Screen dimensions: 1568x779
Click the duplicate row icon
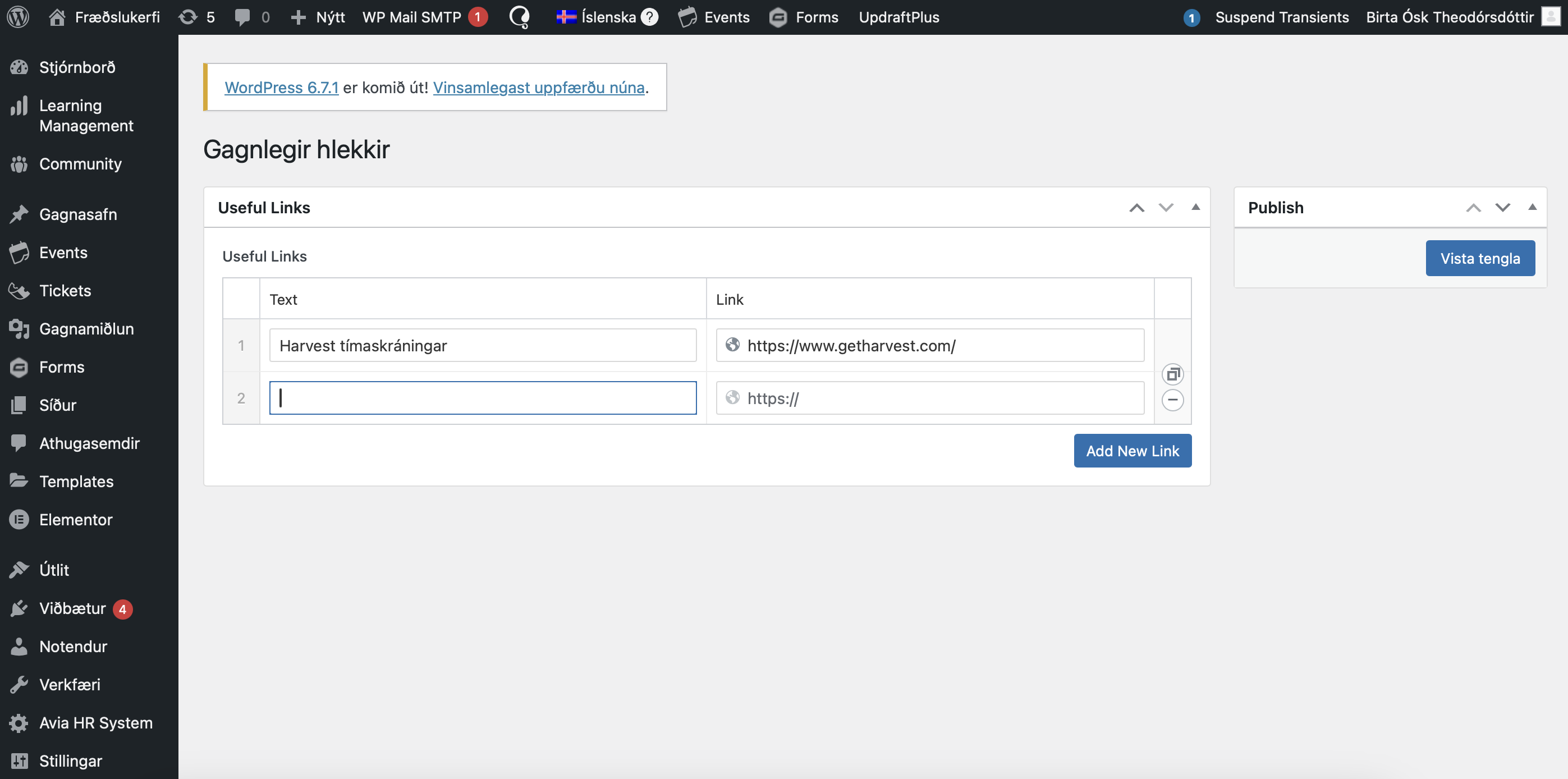tap(1172, 374)
